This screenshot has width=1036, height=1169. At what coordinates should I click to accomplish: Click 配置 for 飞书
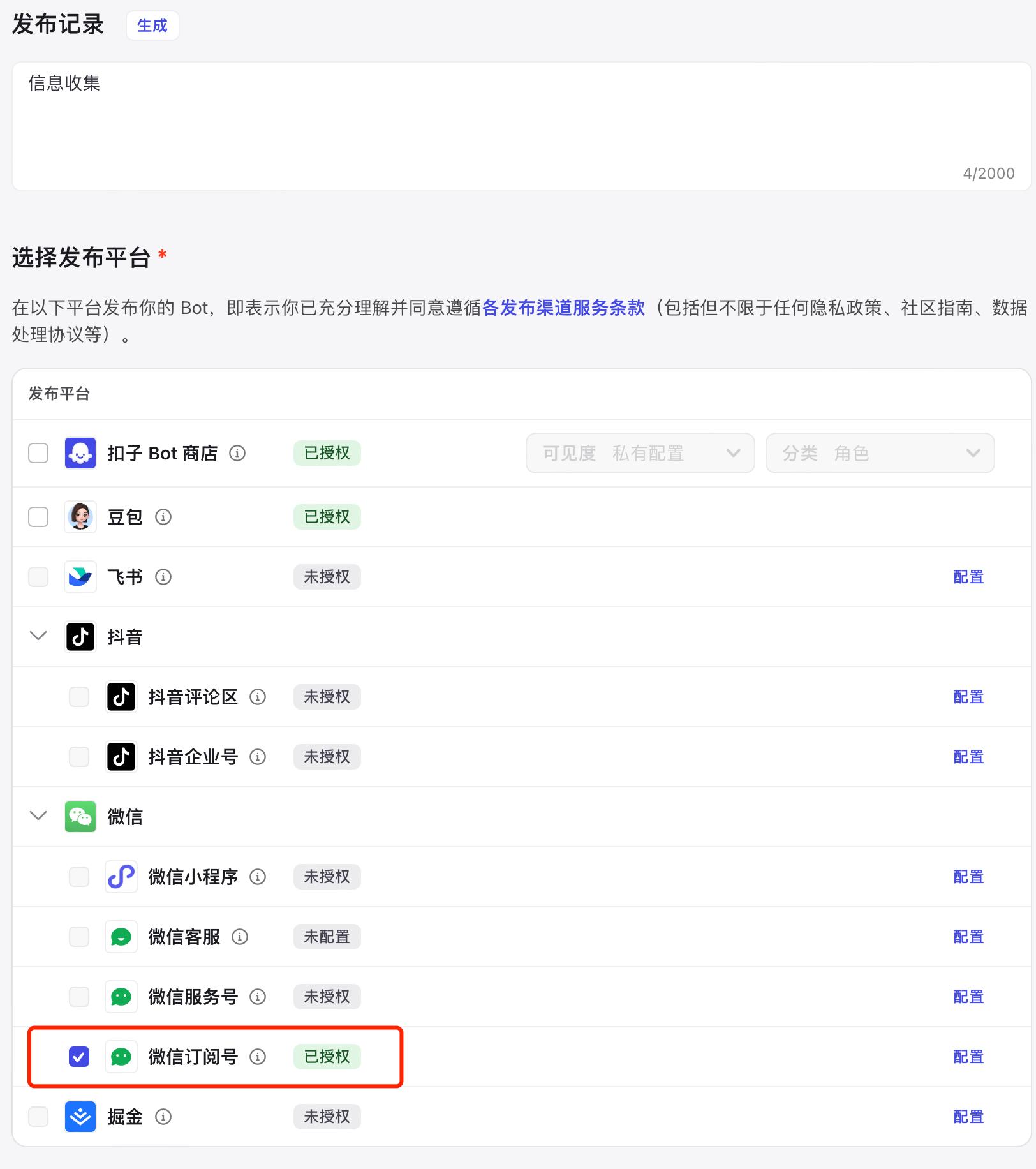coord(968,577)
